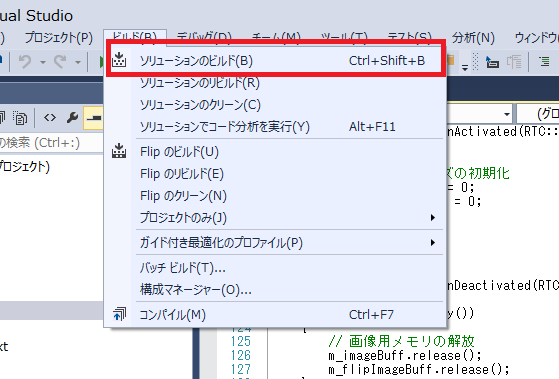
Task: Click the toolbar icon left of indent icons
Action: pyautogui.click(x=492, y=62)
